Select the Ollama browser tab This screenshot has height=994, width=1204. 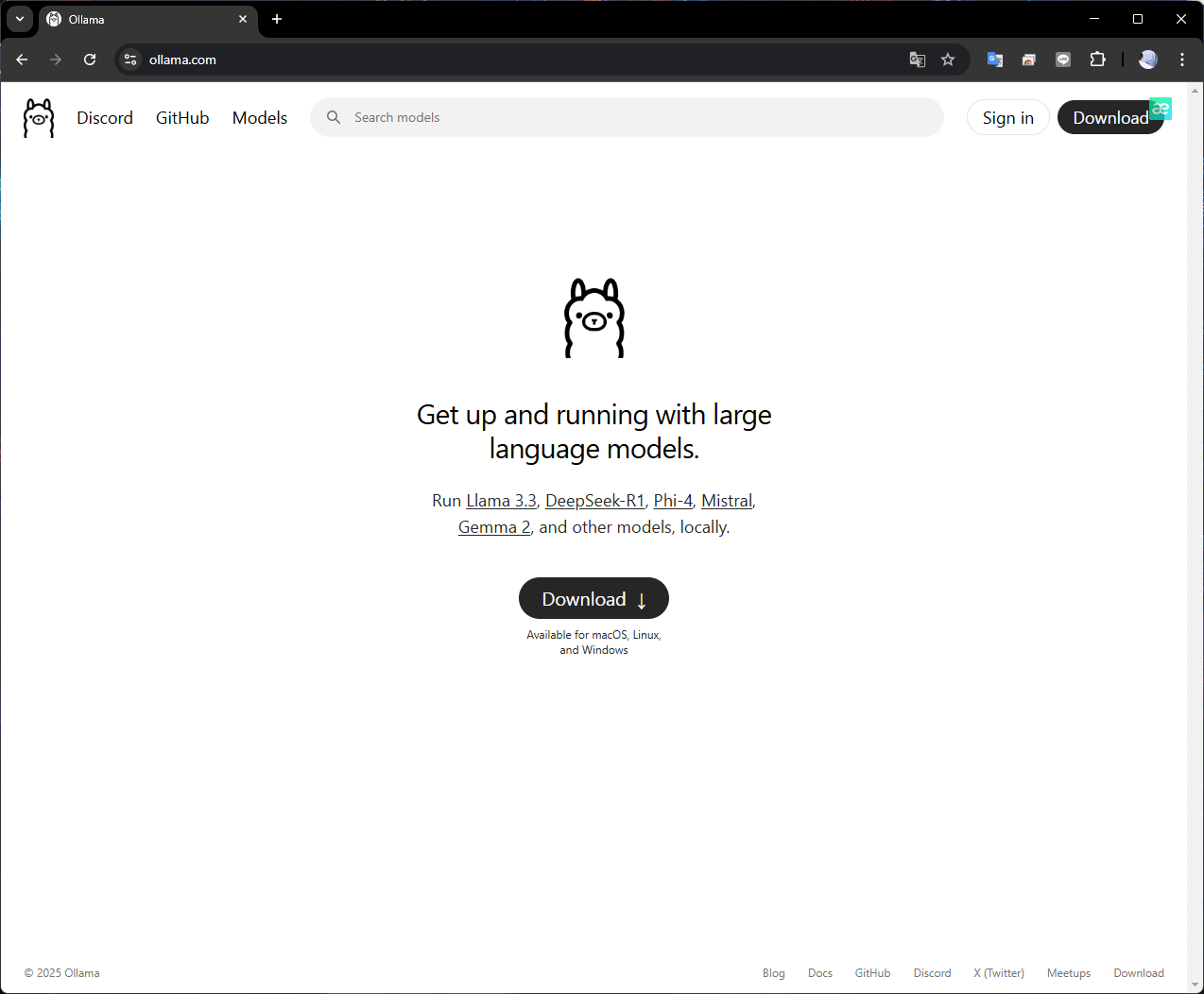point(148,19)
